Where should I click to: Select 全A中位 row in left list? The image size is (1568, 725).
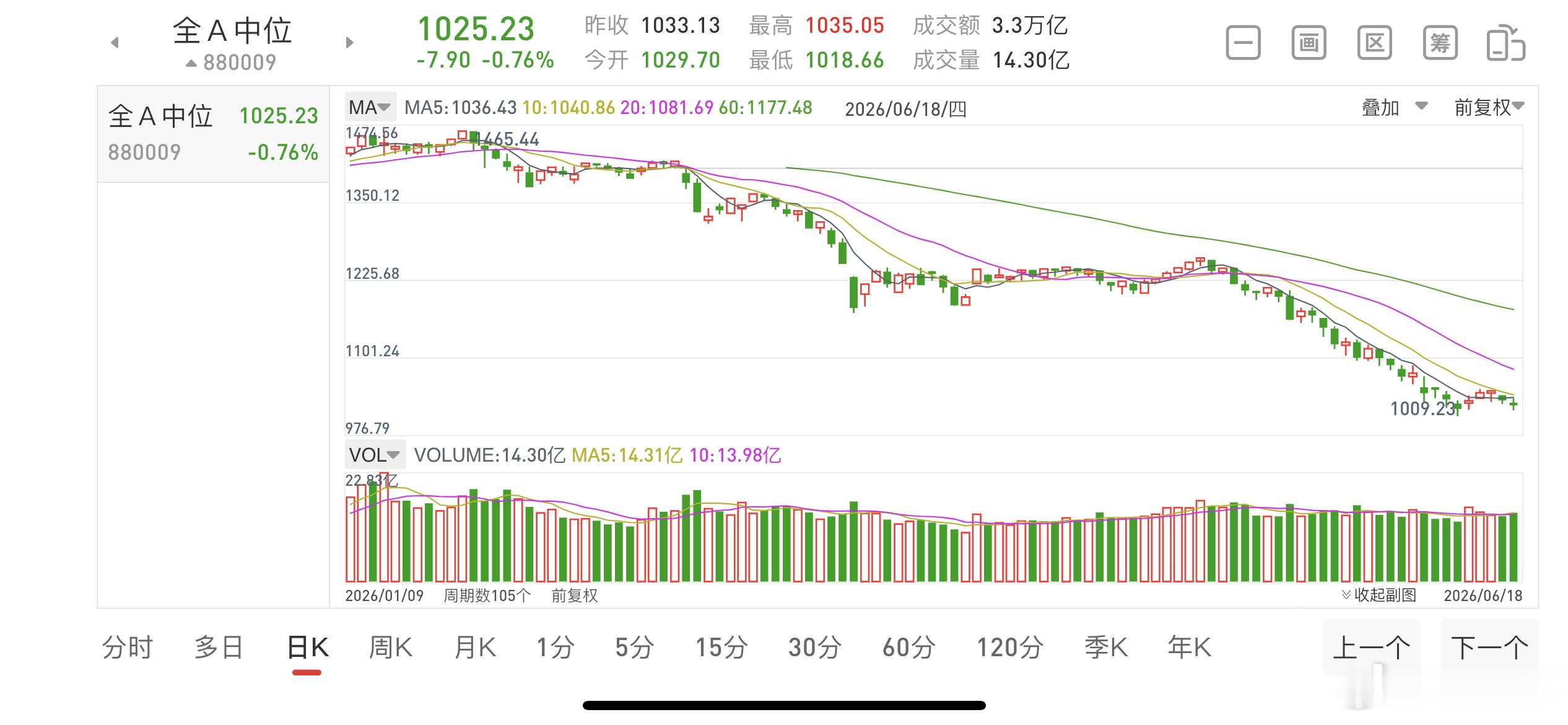(x=213, y=134)
